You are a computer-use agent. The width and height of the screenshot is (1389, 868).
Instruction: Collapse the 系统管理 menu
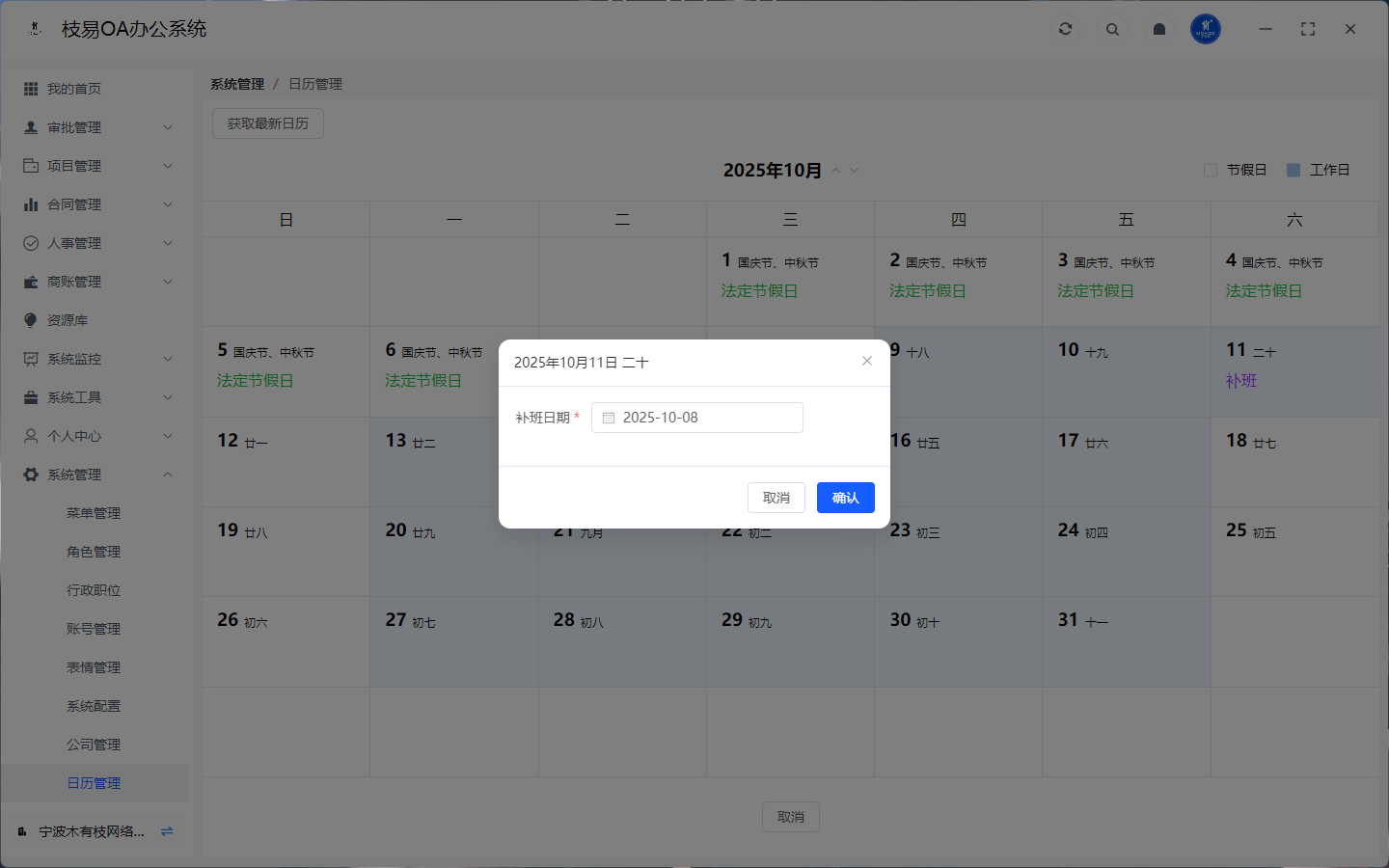tap(96, 475)
